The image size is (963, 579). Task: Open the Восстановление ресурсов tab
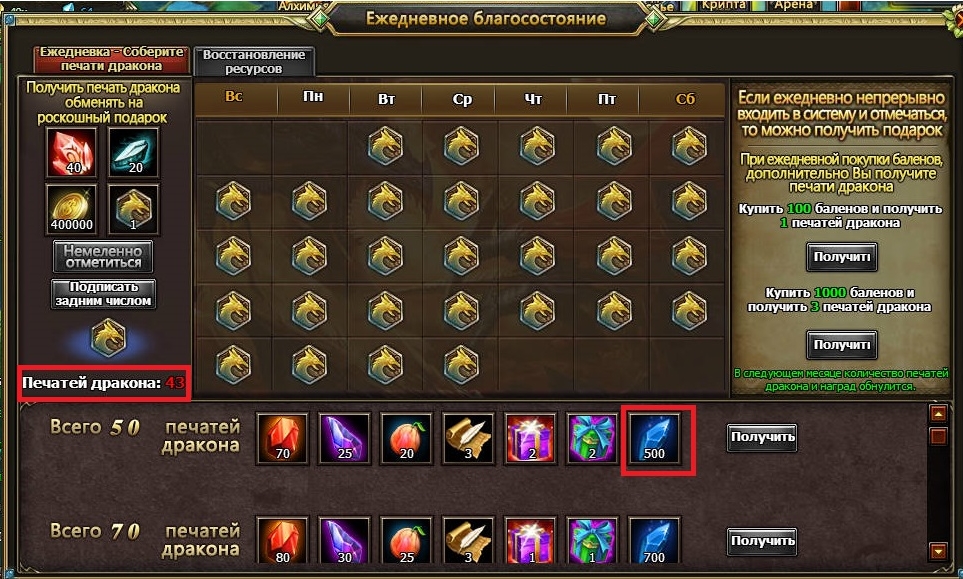tap(254, 62)
